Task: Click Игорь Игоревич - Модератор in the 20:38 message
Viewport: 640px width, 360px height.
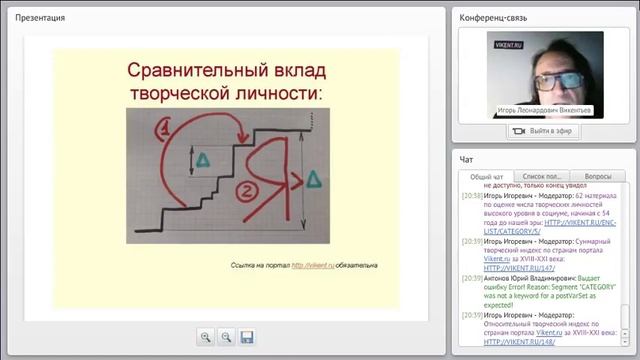Action: (528, 196)
